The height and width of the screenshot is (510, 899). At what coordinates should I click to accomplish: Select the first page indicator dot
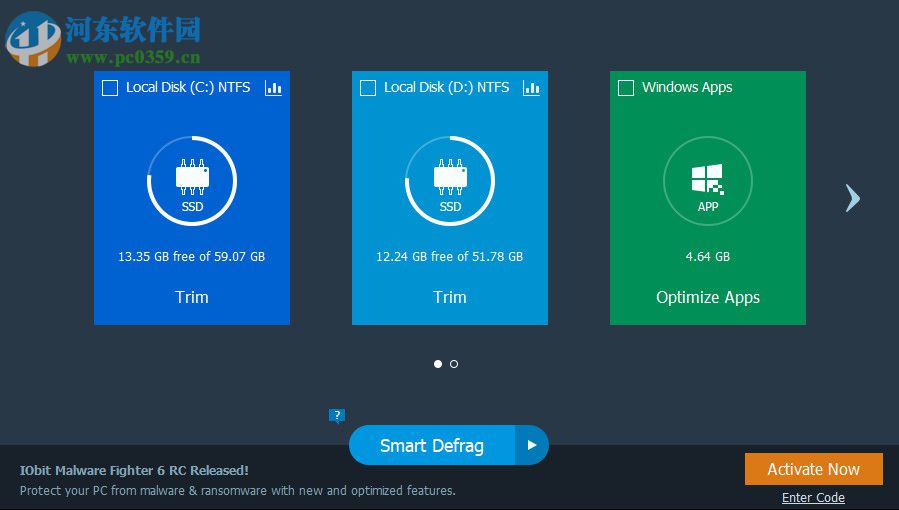click(x=438, y=364)
